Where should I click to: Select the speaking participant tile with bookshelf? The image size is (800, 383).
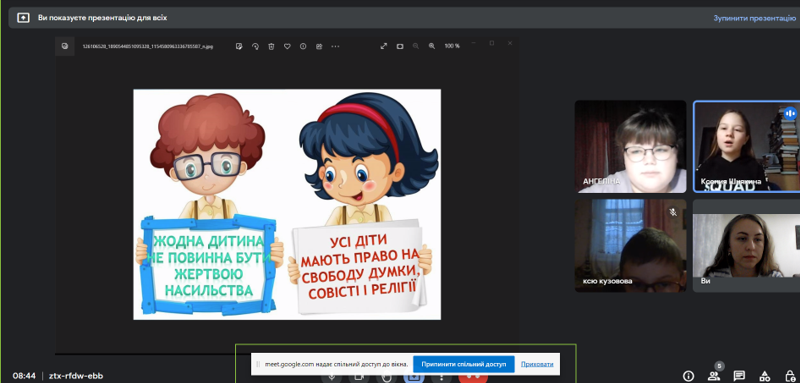pyautogui.click(x=746, y=146)
